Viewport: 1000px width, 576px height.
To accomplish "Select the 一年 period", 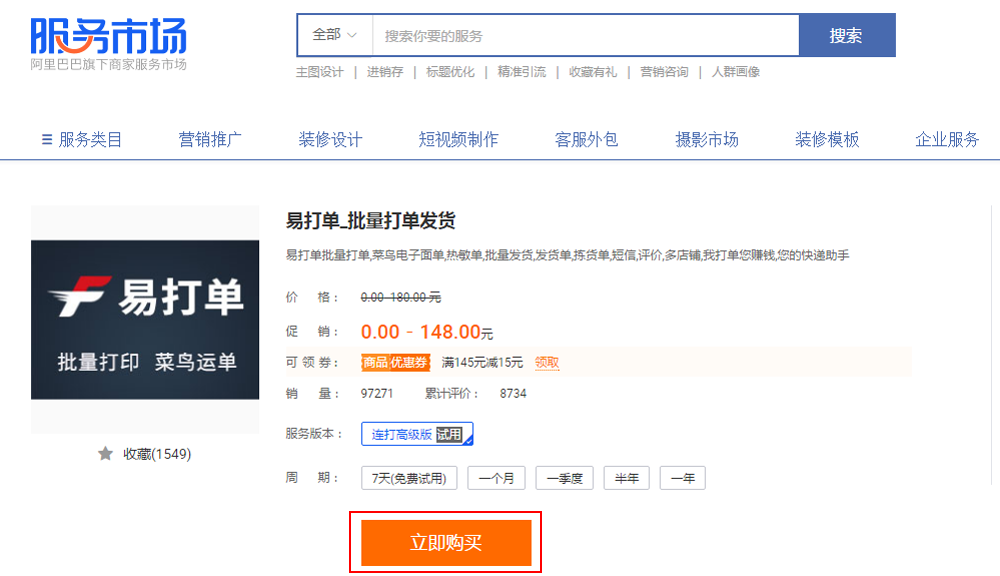I will point(682,478).
